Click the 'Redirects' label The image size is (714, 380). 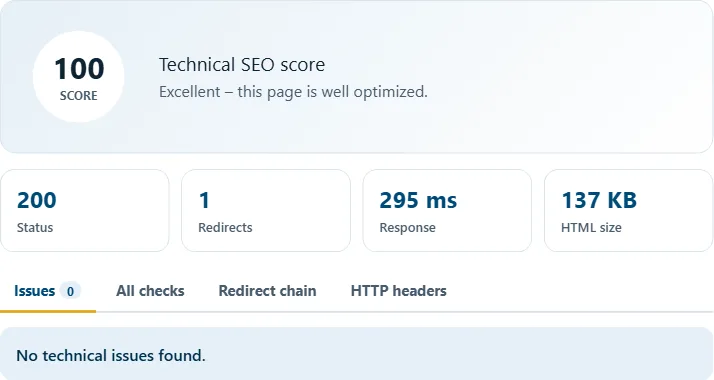click(225, 228)
